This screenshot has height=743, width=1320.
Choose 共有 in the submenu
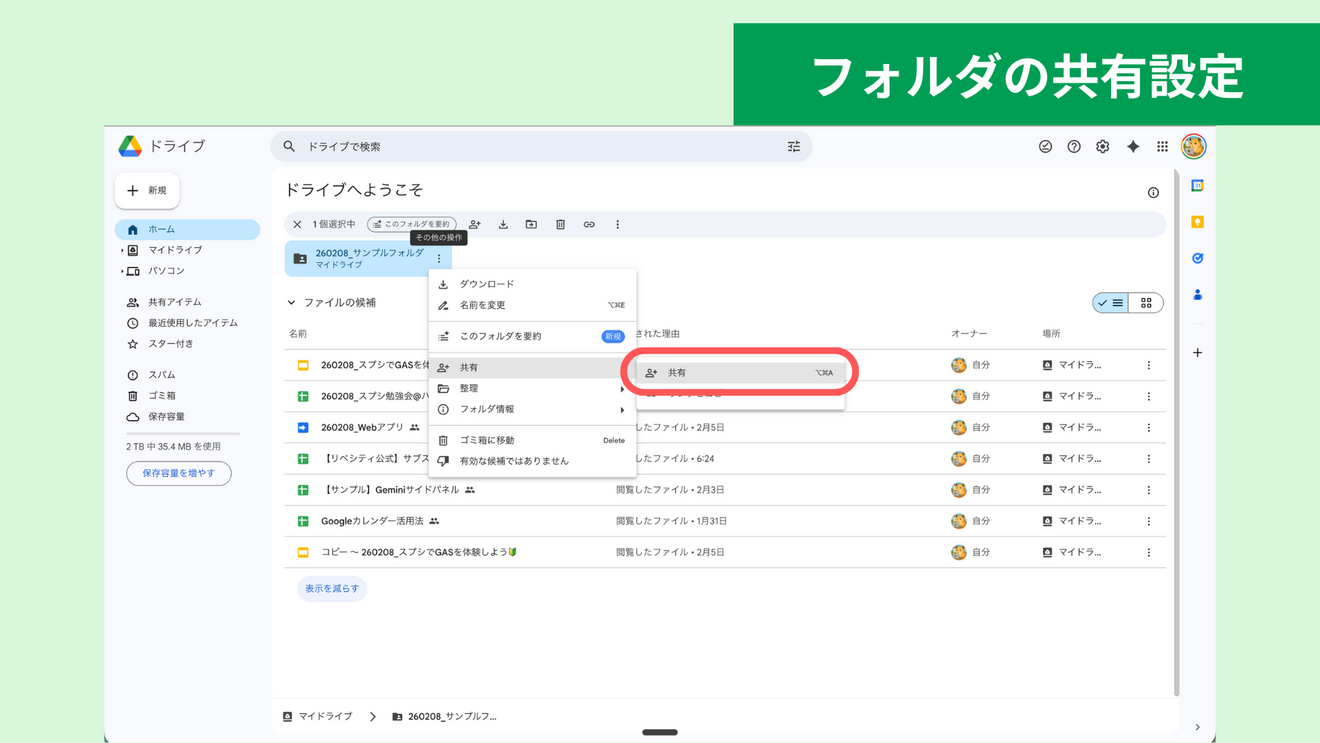740,373
